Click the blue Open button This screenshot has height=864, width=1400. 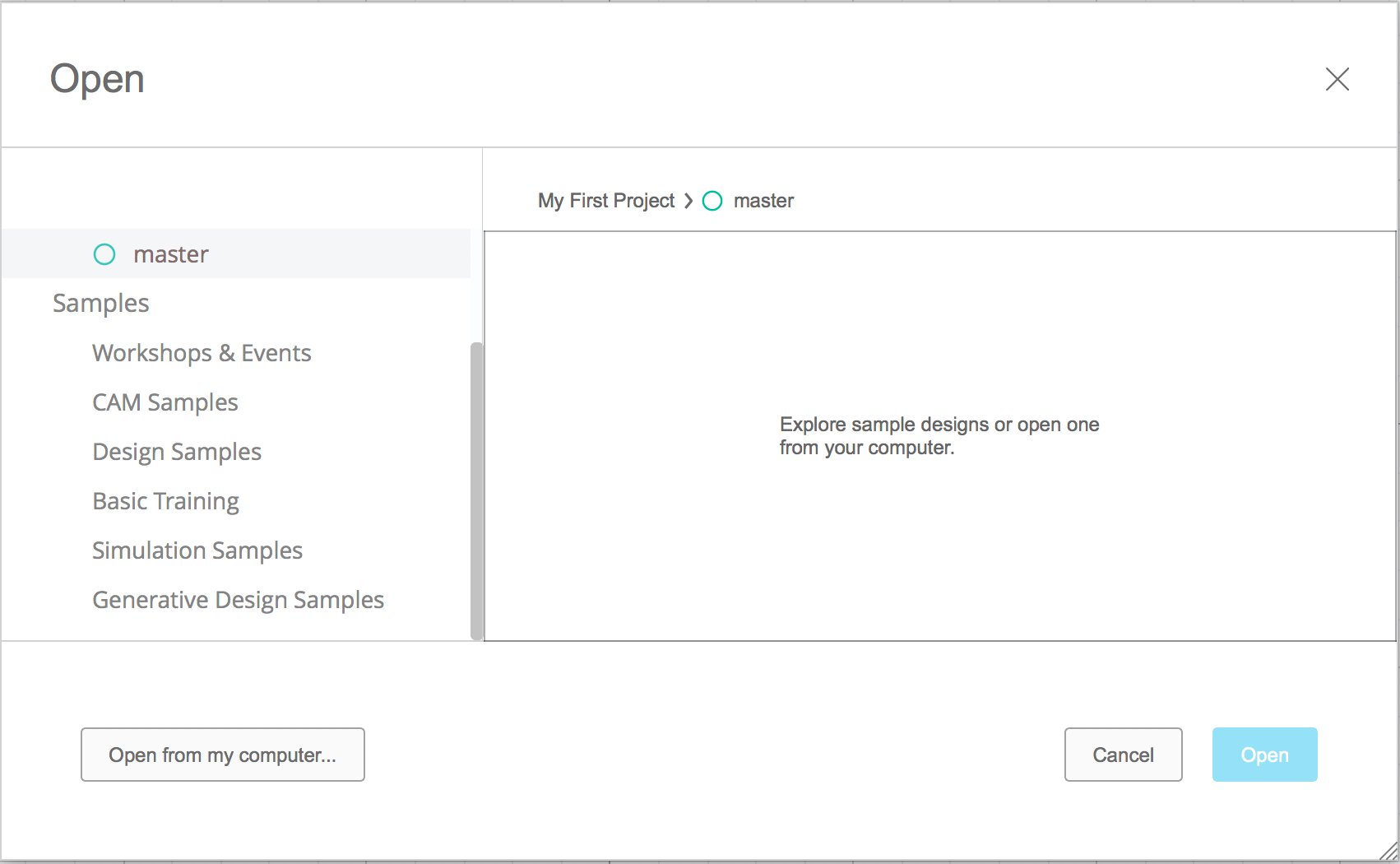tap(1265, 755)
